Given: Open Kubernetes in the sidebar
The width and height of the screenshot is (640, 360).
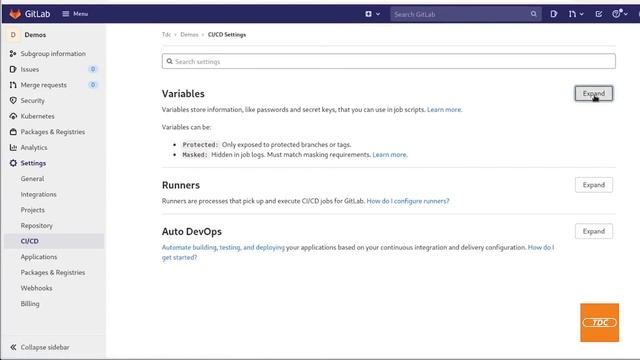Looking at the screenshot, I should coord(38,116).
